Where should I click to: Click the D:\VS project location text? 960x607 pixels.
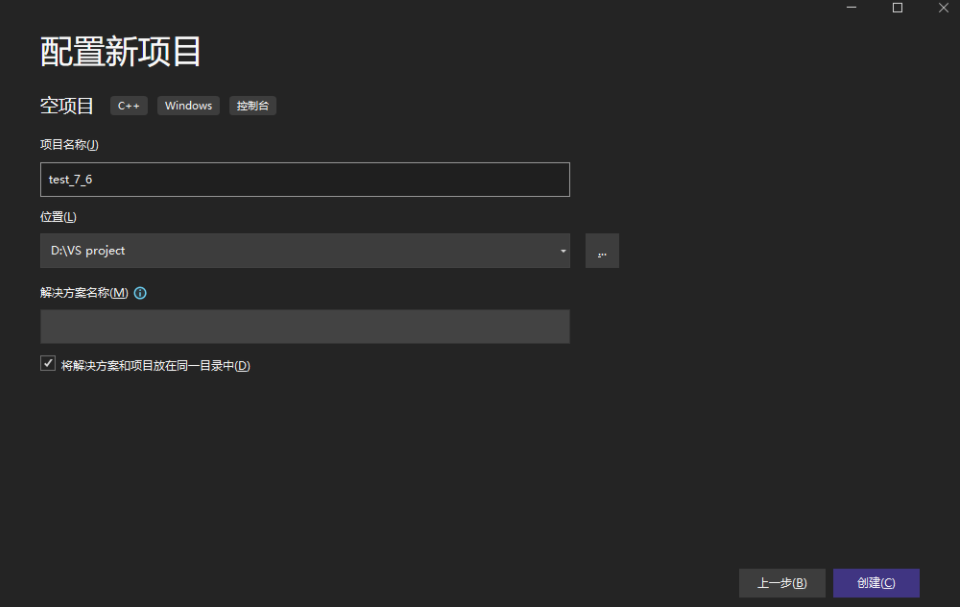(x=88, y=251)
